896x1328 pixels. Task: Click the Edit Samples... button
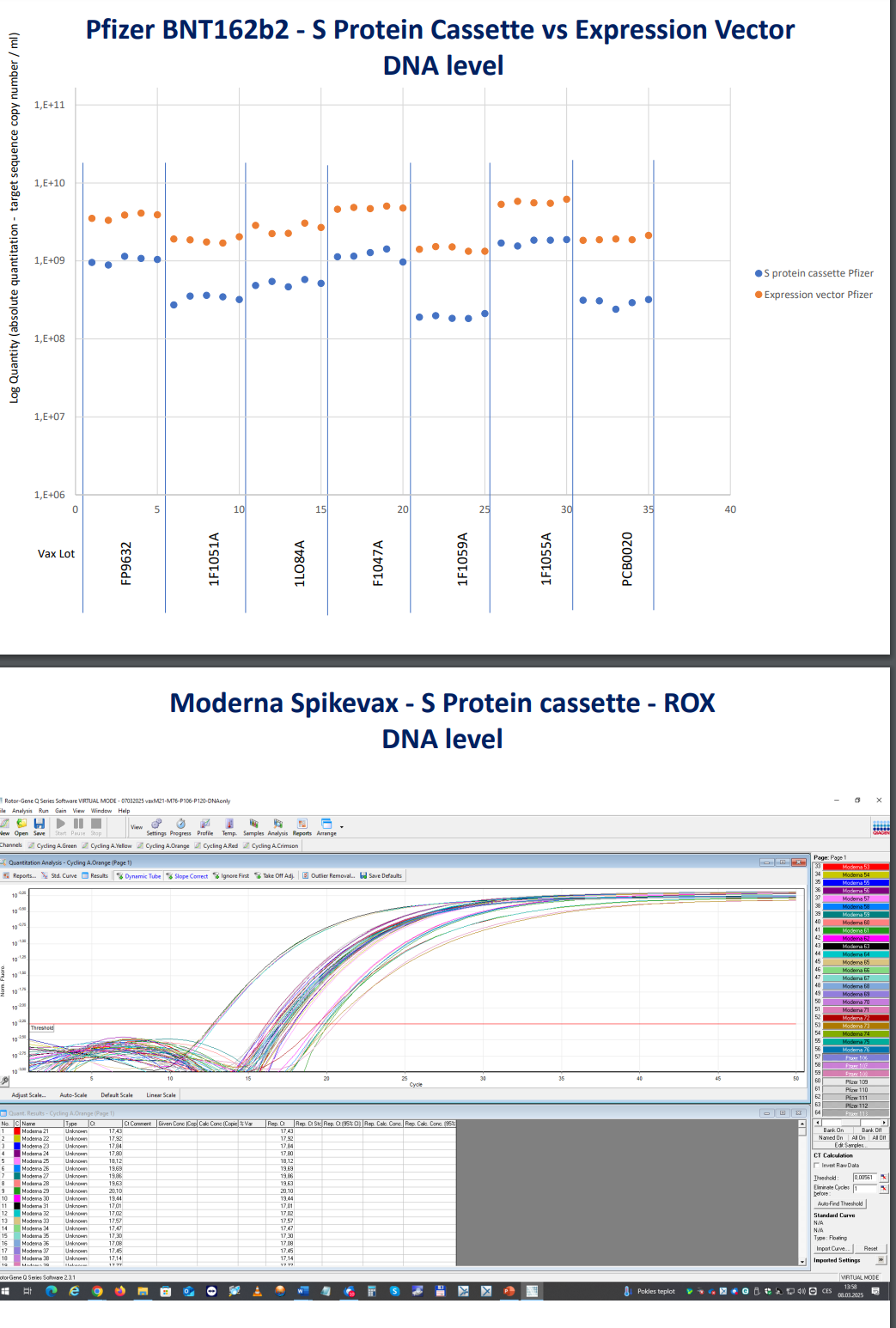(x=850, y=1145)
